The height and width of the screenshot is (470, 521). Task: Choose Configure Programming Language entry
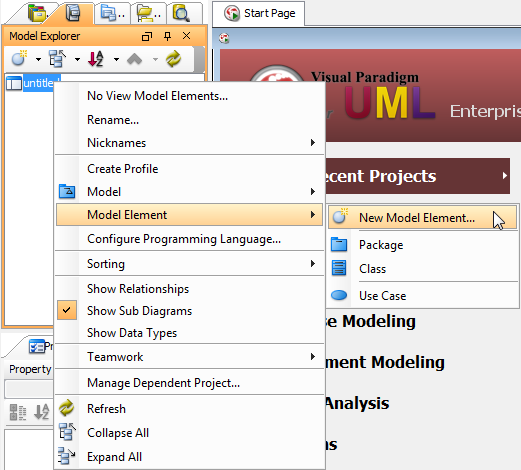pyautogui.click(x=190, y=239)
